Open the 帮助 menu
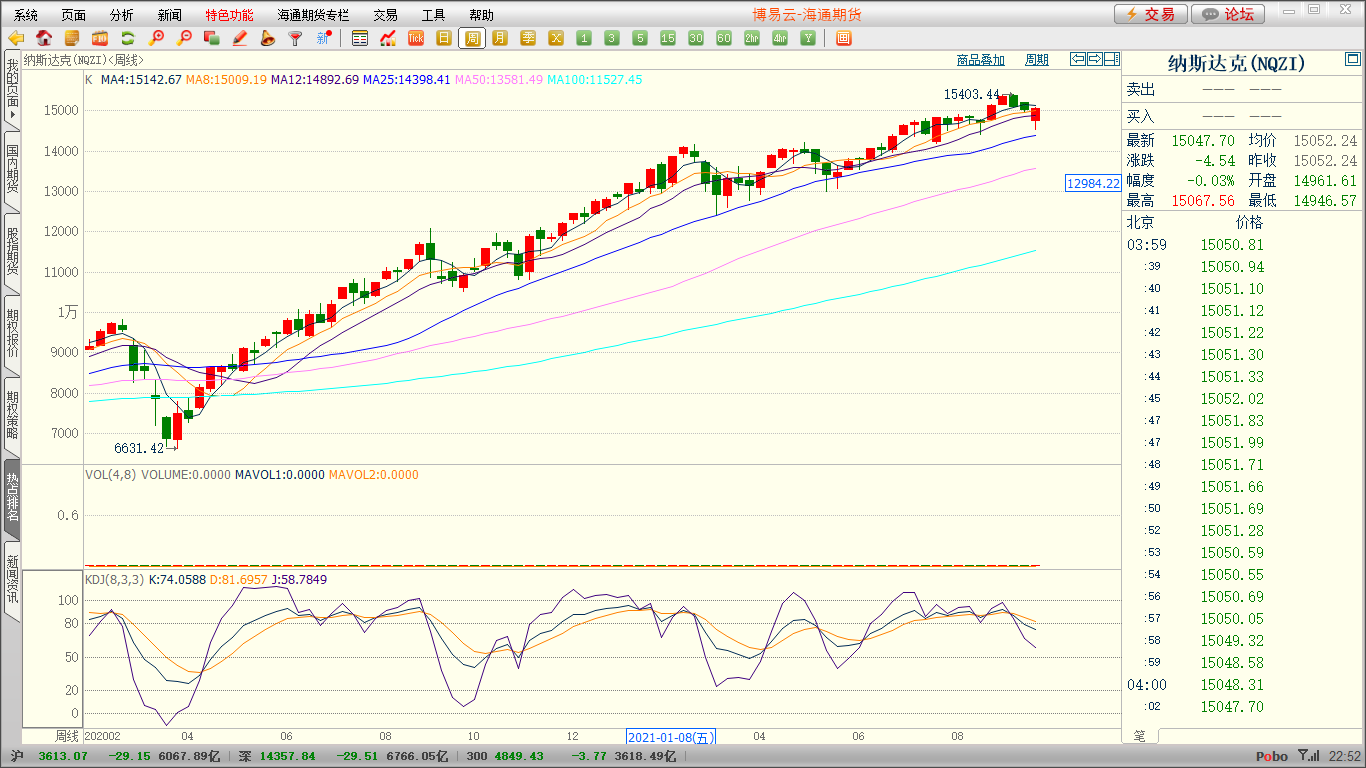This screenshot has width=1366, height=768. (481, 15)
